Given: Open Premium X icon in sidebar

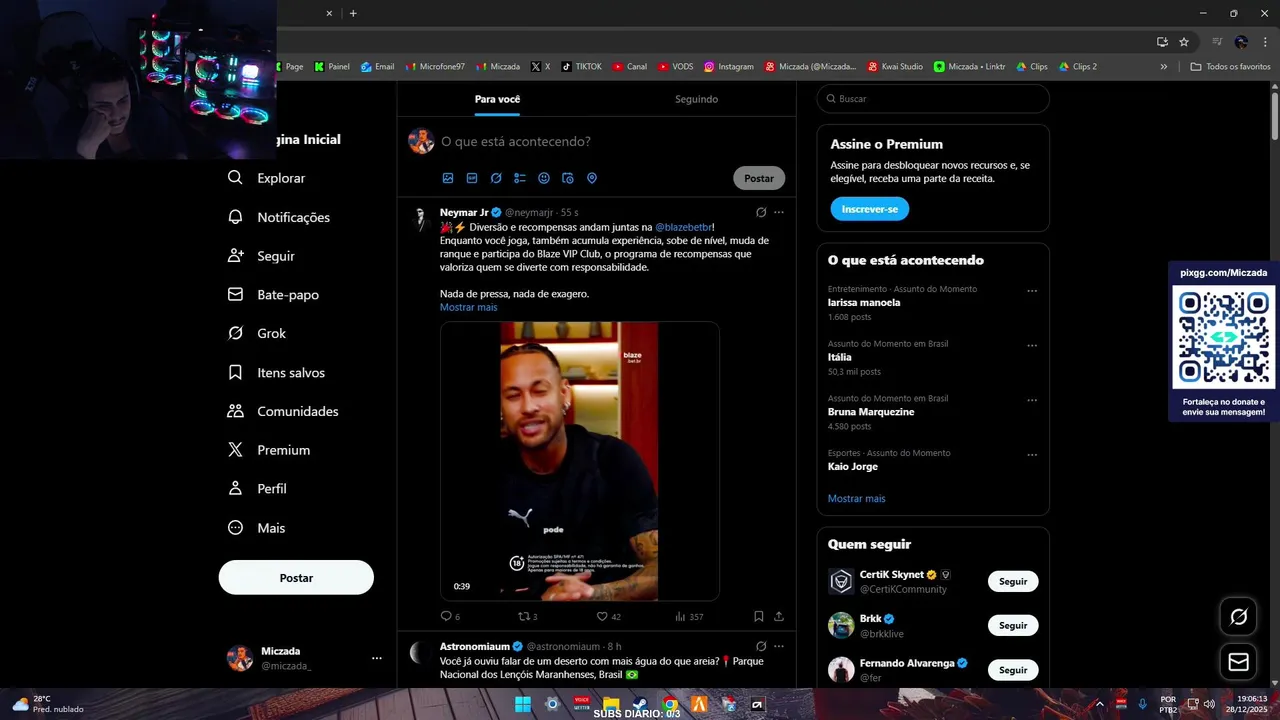Looking at the screenshot, I should [x=235, y=450].
